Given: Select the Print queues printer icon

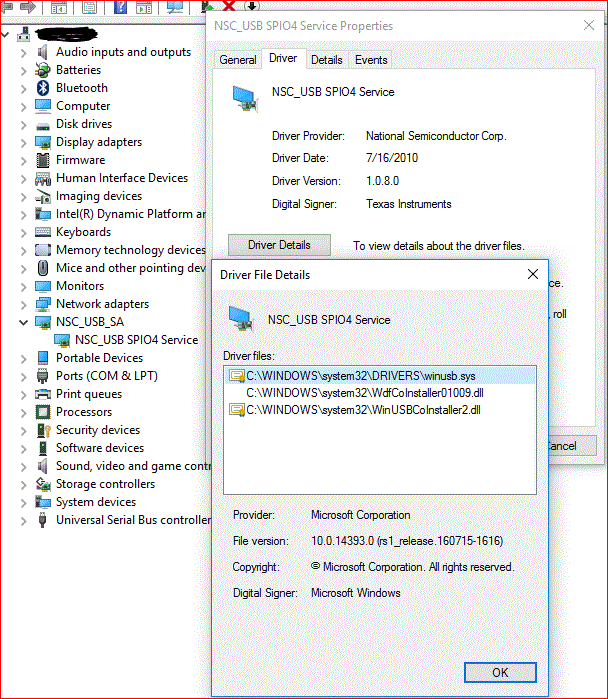Looking at the screenshot, I should click(43, 394).
